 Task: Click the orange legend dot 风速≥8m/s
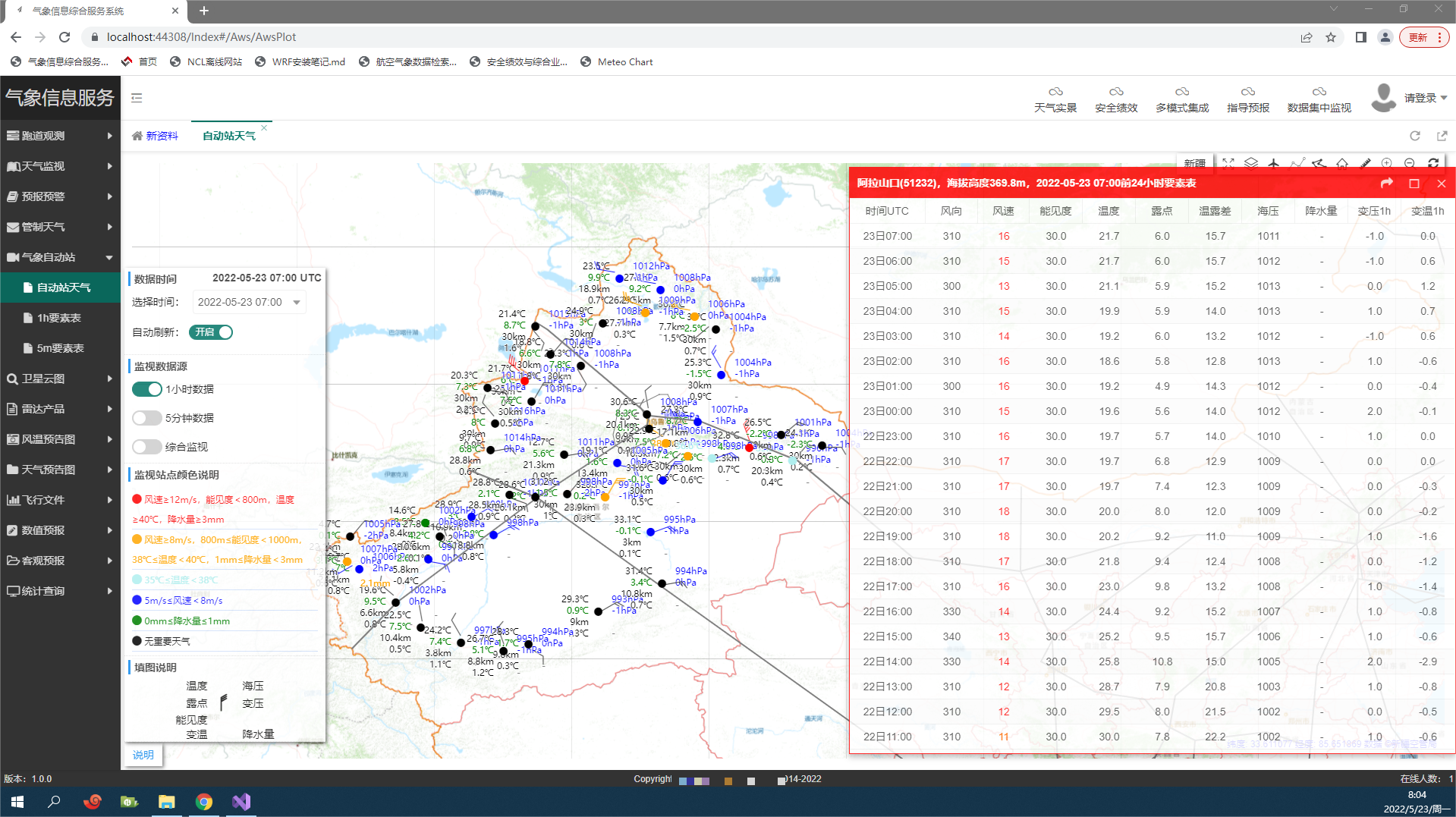[137, 539]
